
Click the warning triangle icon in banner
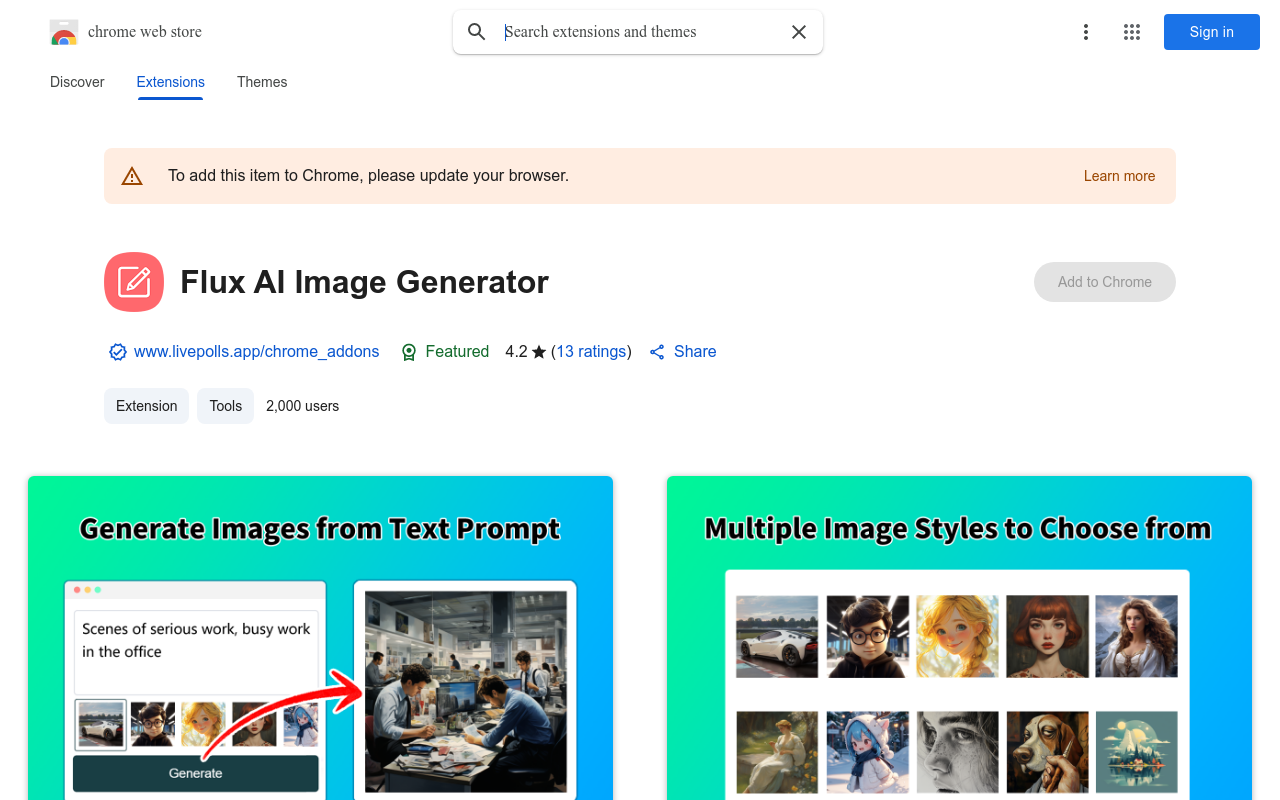pos(132,176)
